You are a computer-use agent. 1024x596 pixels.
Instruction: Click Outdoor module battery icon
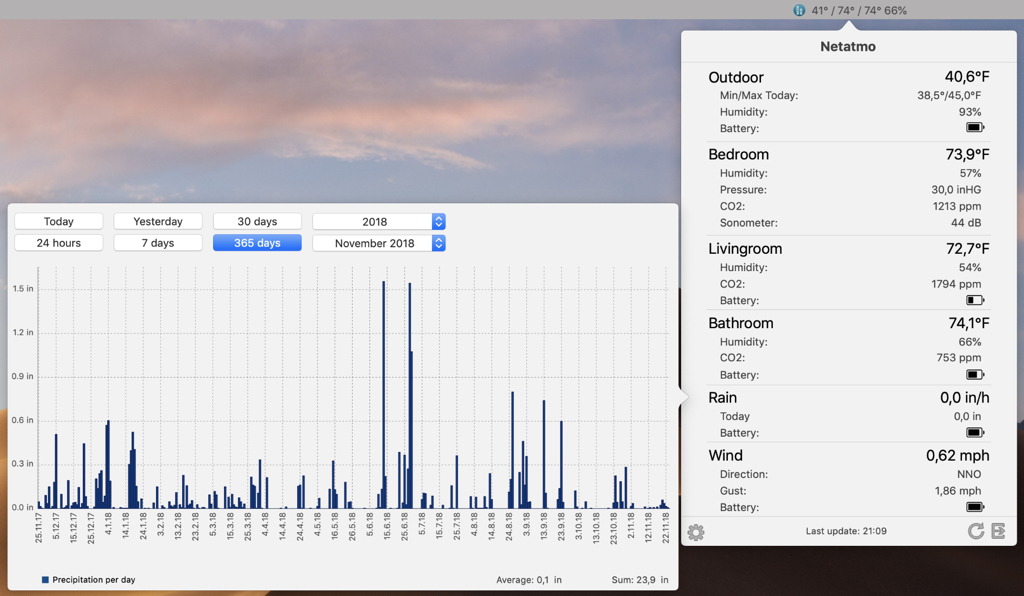point(975,128)
